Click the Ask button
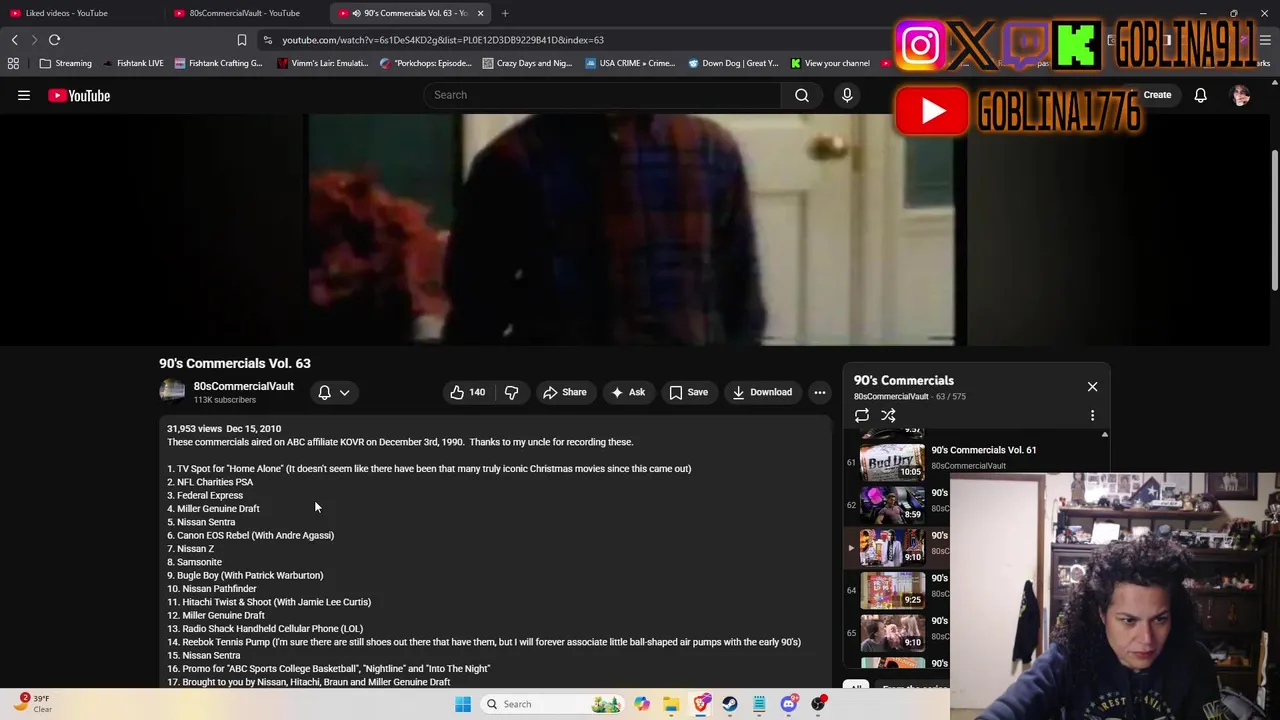The image size is (1280, 720). tap(628, 392)
